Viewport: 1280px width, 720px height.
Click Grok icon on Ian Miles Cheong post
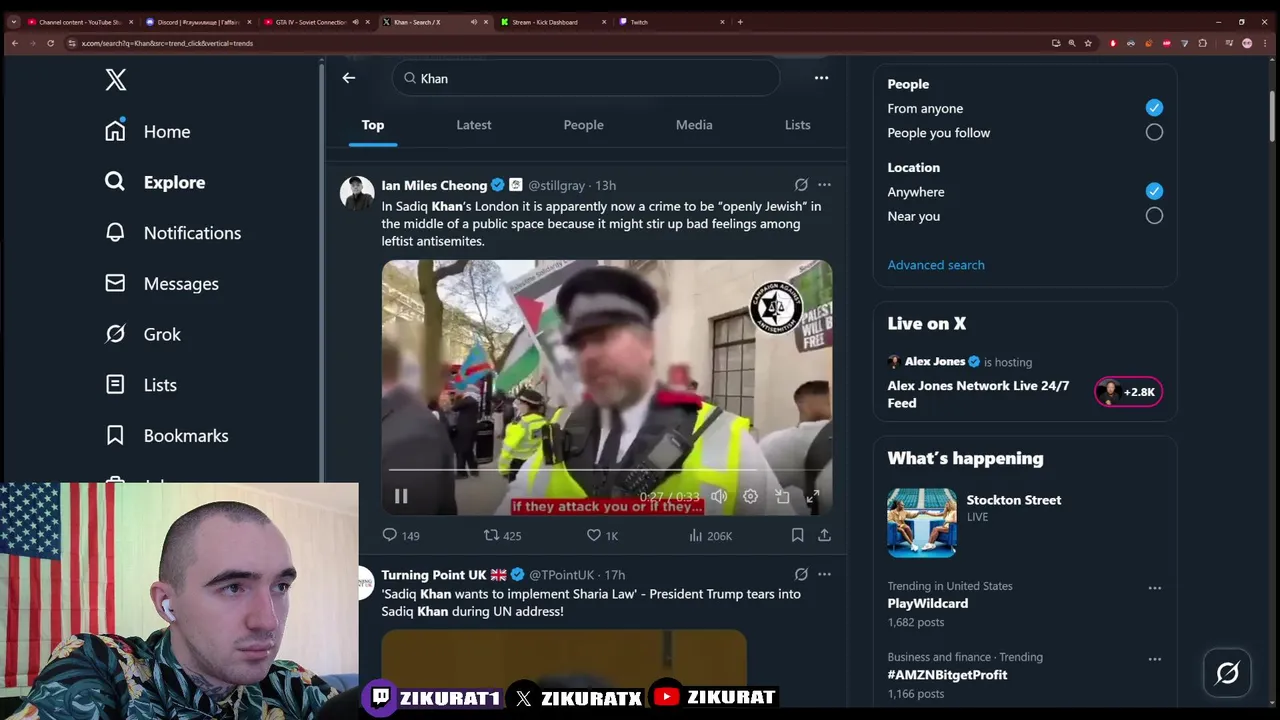801,185
